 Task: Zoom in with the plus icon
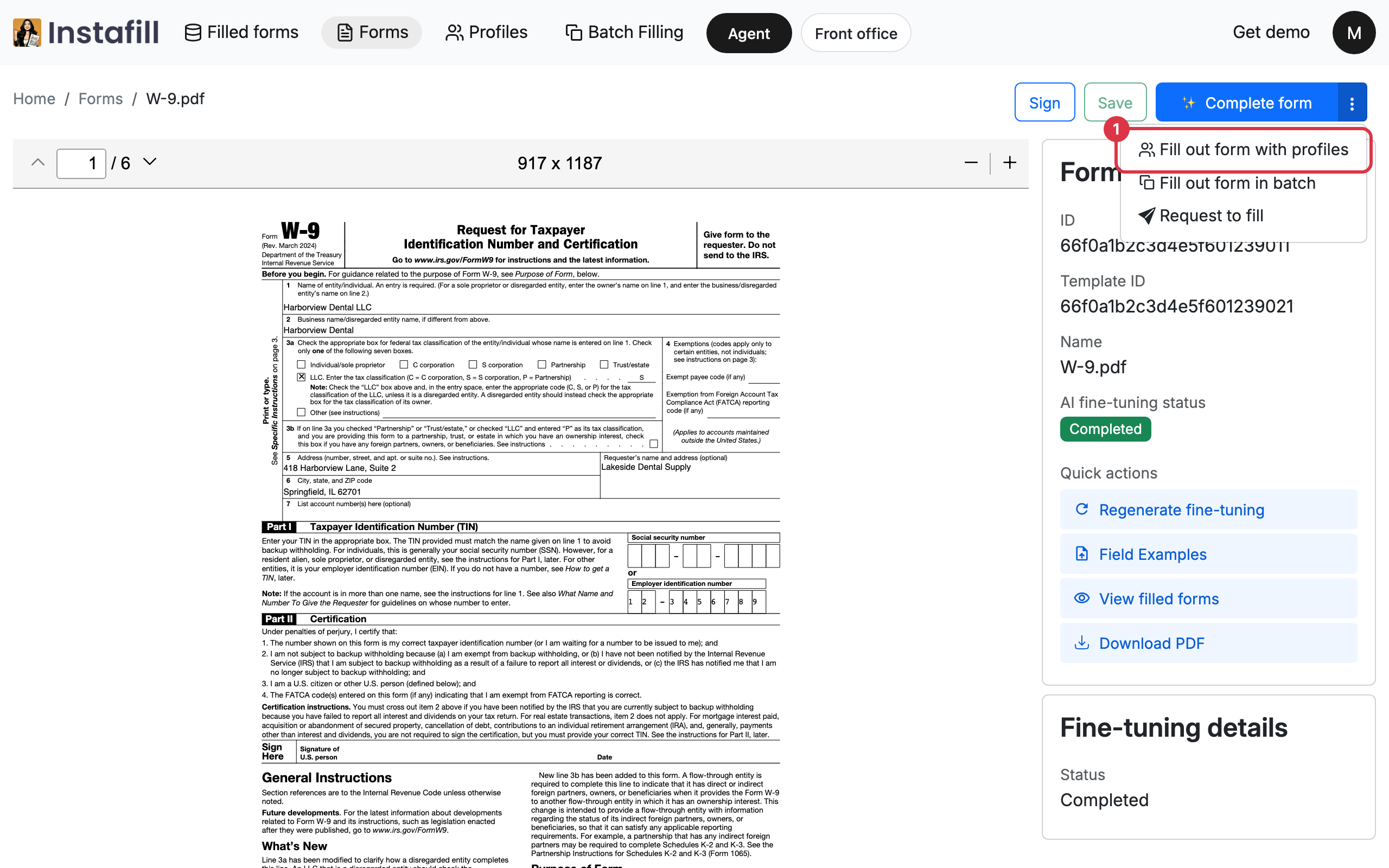(x=1010, y=163)
